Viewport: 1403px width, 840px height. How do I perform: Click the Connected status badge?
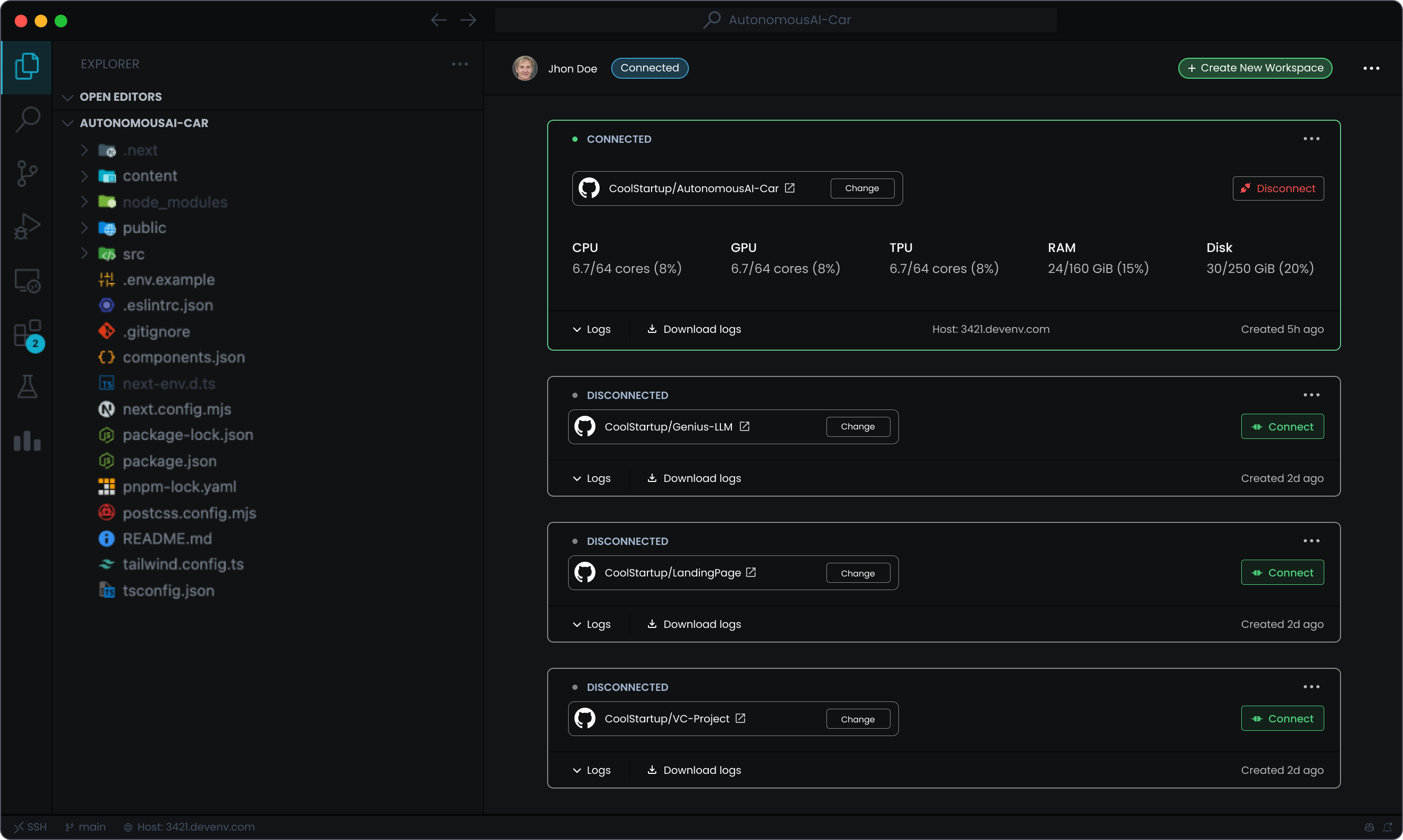click(649, 68)
